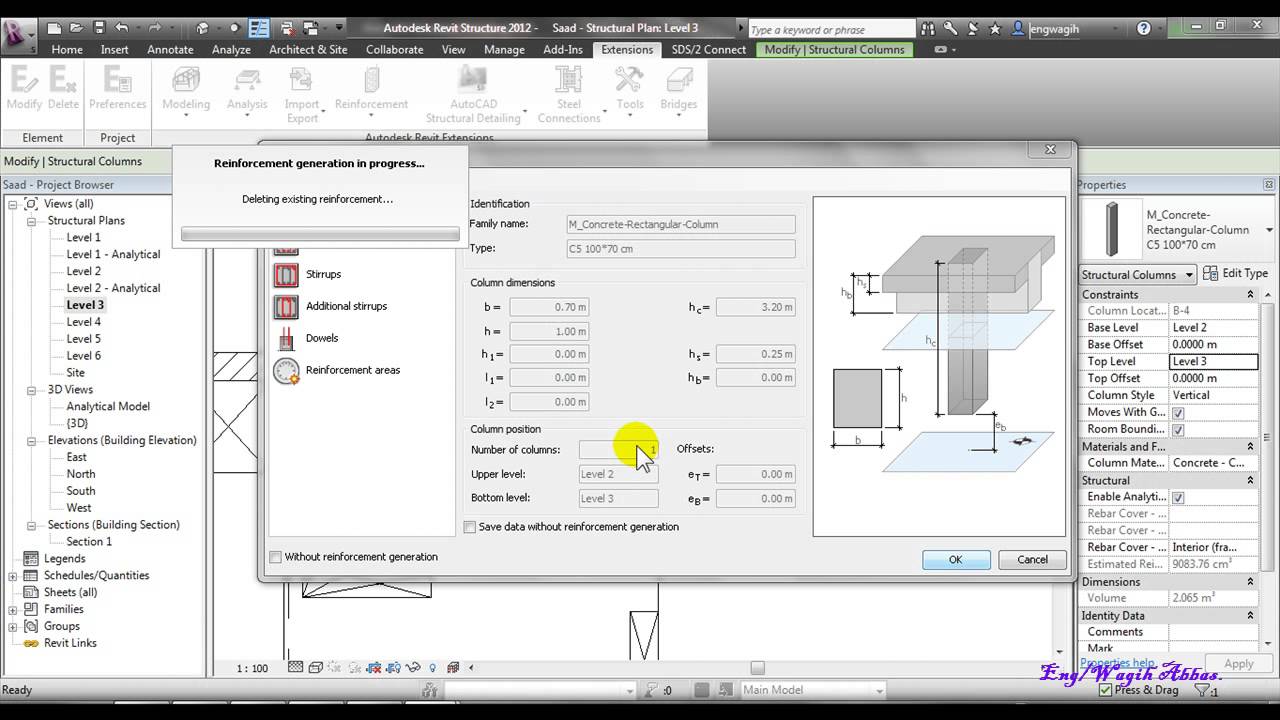The width and height of the screenshot is (1280, 720).
Task: Click the binoculars search icon
Action: [928, 29]
